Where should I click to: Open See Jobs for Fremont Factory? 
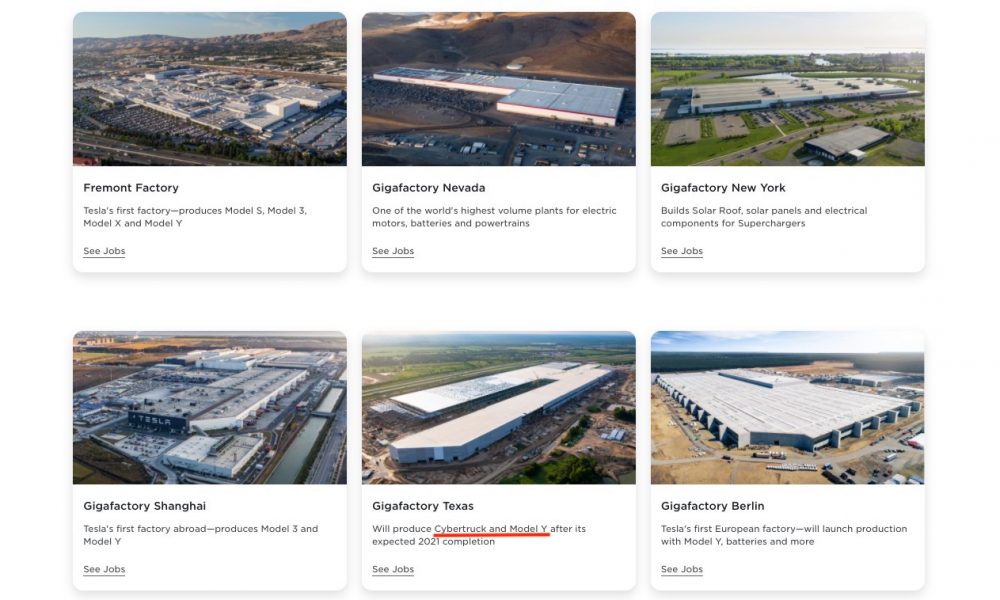(104, 251)
